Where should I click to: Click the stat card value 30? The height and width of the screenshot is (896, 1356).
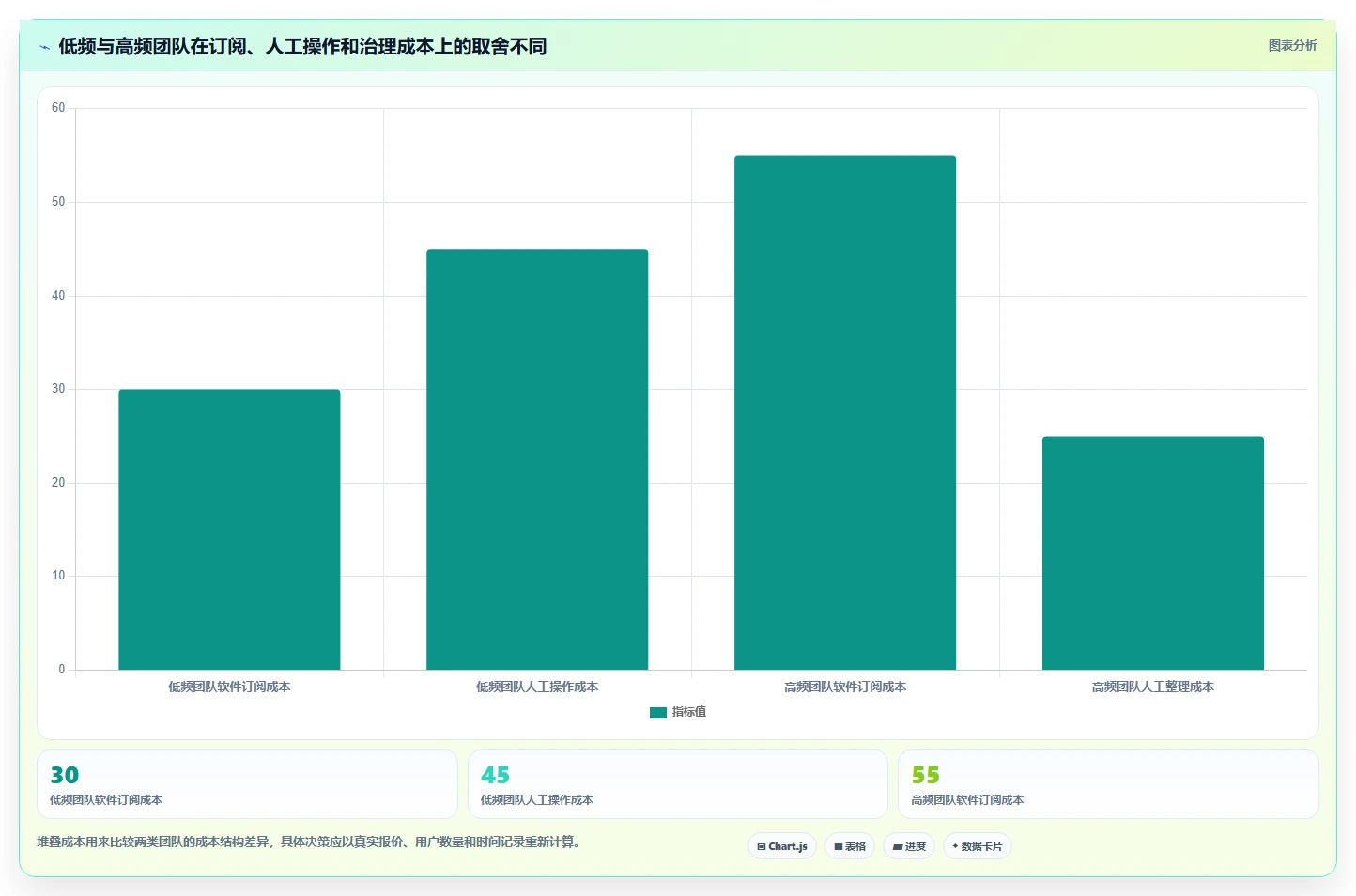[65, 775]
